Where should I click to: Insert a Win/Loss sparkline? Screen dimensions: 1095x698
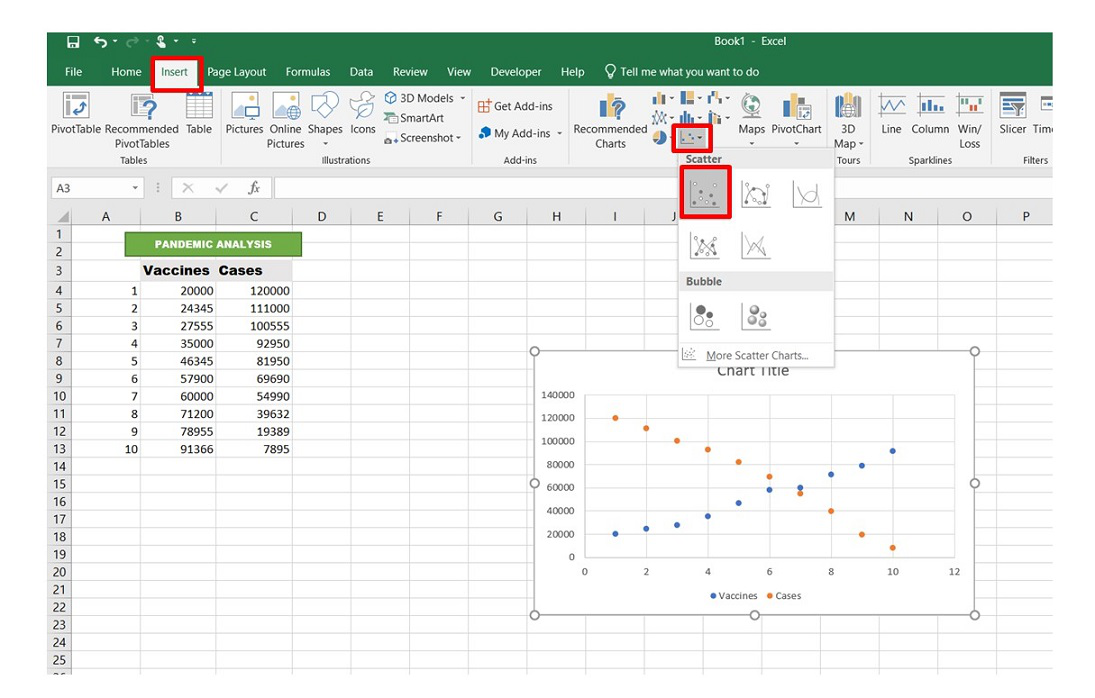pos(969,107)
